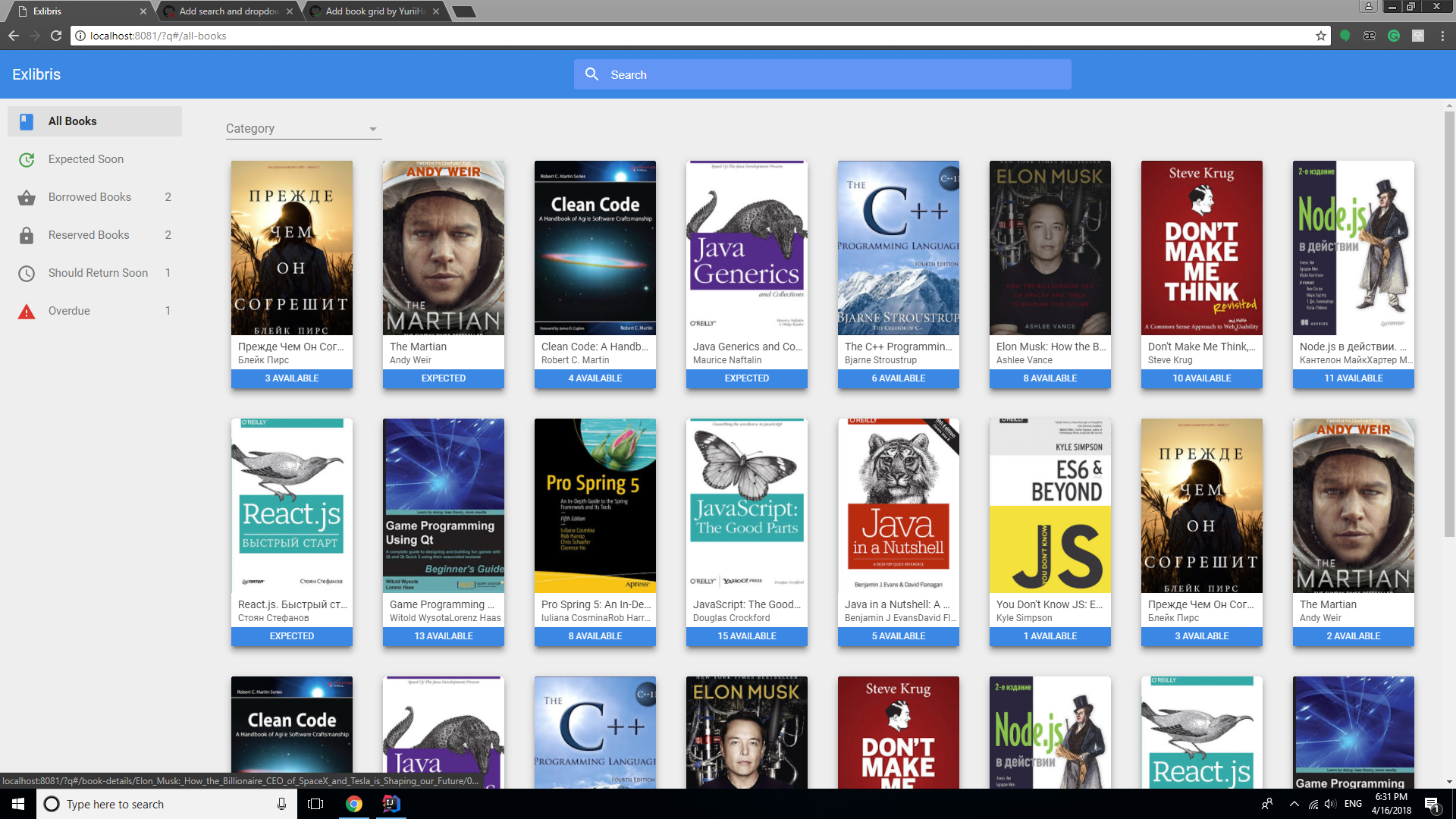The height and width of the screenshot is (819, 1456).
Task: Close the 'Add book grid by YuriiH' tab
Action: point(436,11)
